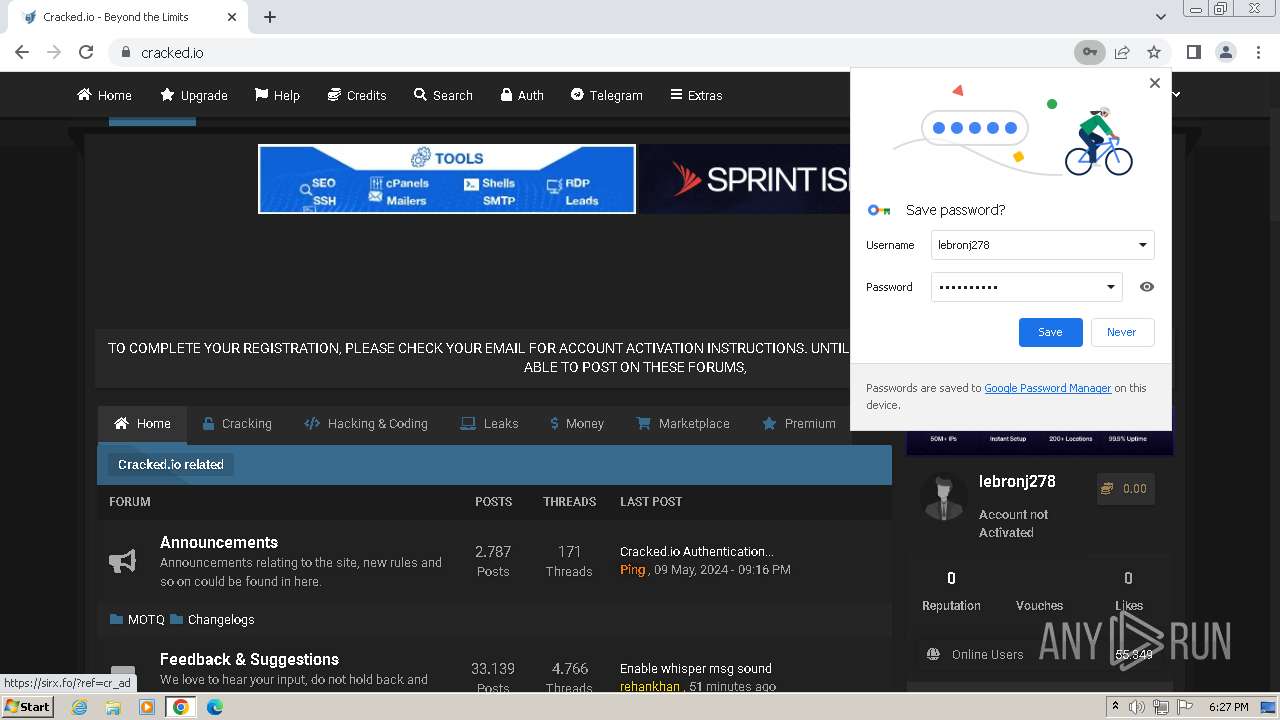
Task: Open Auth in top navigation
Action: coord(522,95)
